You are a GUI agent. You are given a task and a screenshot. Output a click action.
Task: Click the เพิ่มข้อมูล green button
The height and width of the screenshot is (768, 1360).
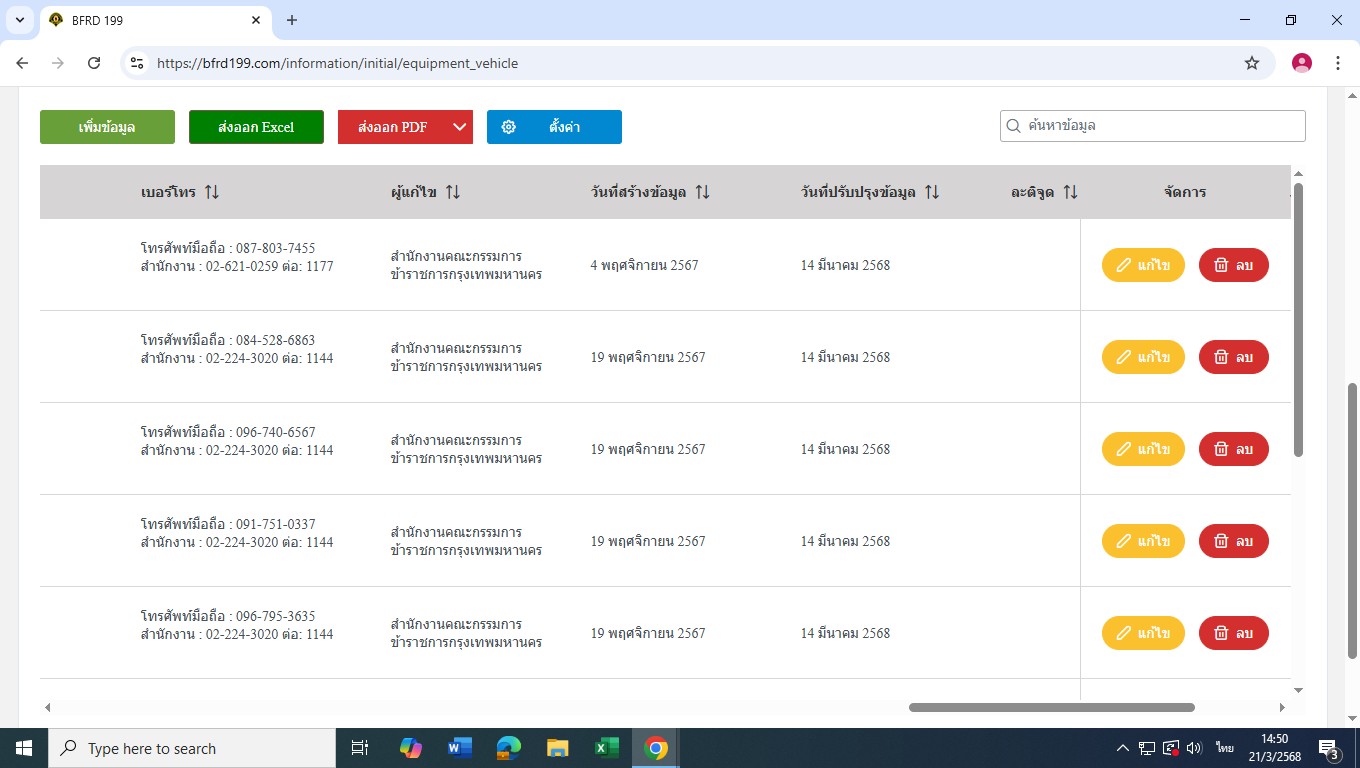point(107,127)
